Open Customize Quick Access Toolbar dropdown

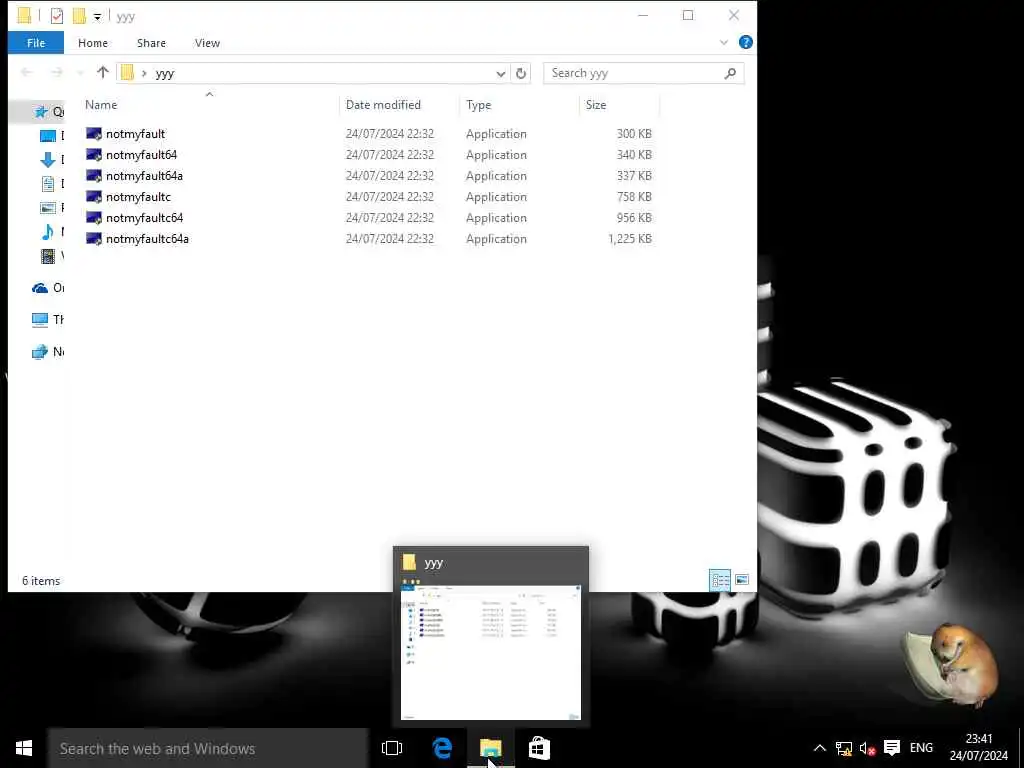pyautogui.click(x=97, y=17)
